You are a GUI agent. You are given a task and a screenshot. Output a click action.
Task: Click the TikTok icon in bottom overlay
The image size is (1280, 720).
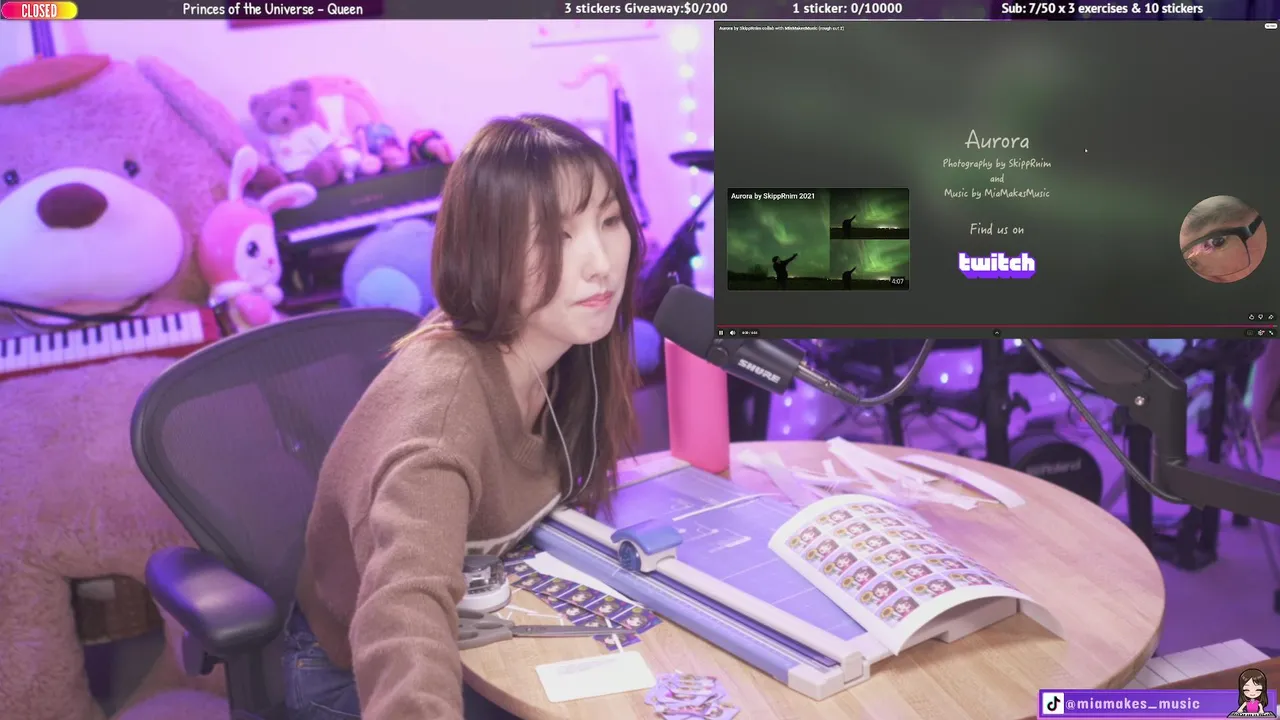(1053, 704)
